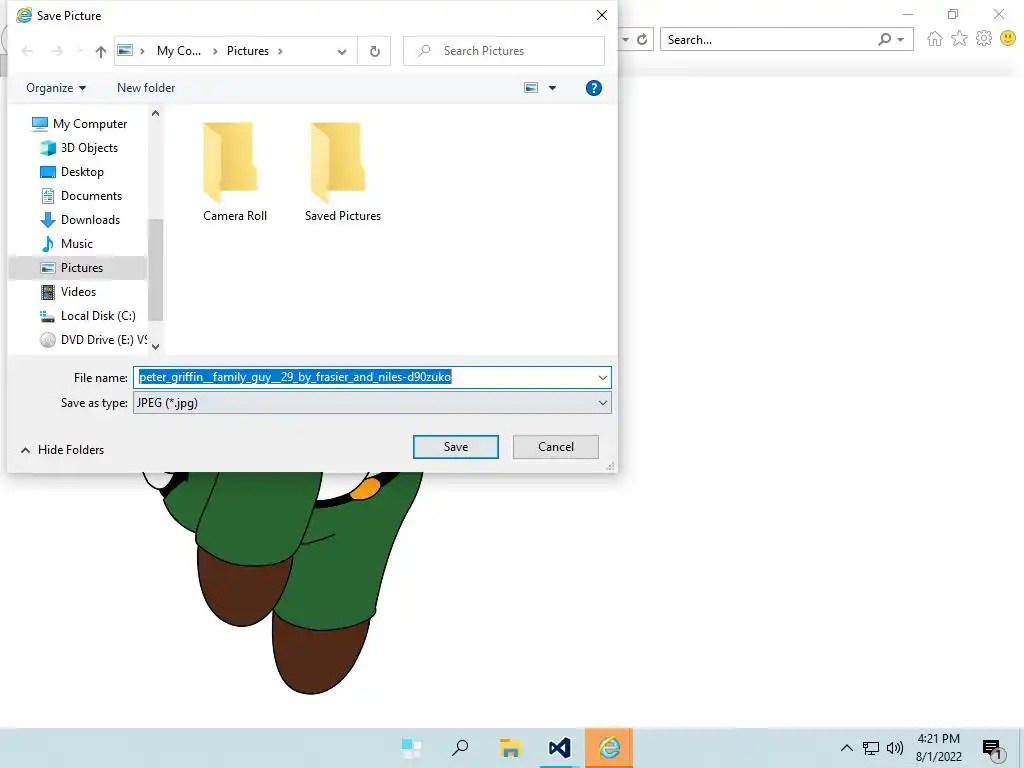Open the File name dropdown list

602,377
